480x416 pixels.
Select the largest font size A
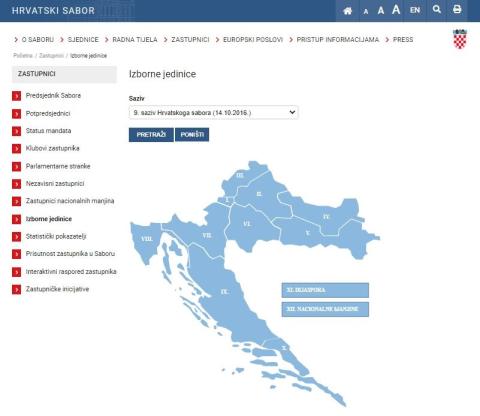396,10
